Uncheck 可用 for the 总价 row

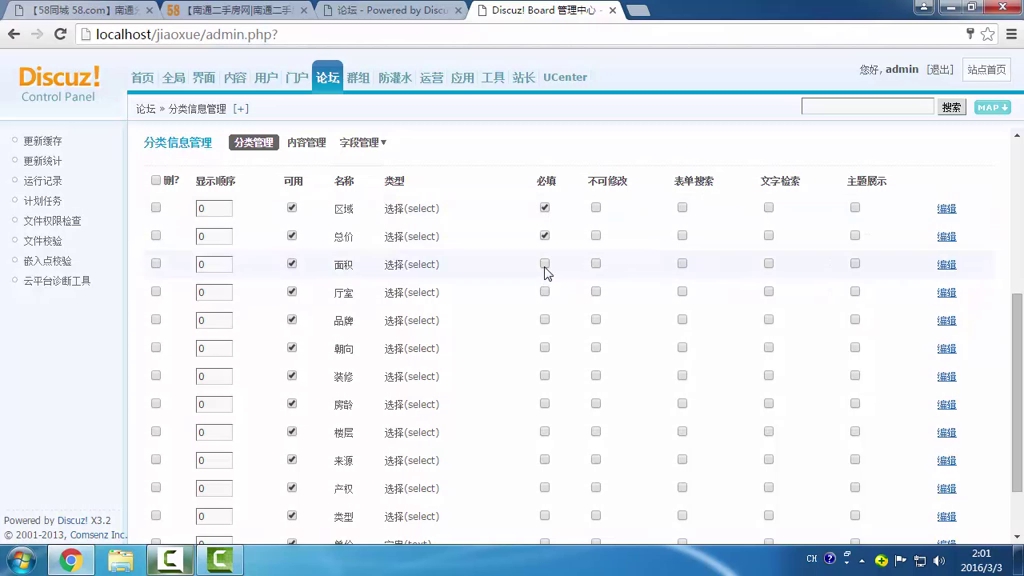point(291,236)
